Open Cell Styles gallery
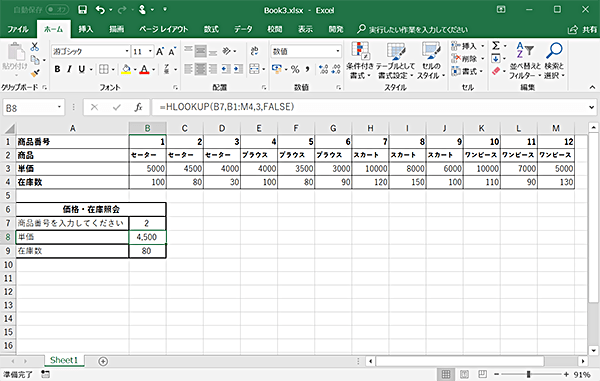This screenshot has width=600, height=381. [x=431, y=60]
